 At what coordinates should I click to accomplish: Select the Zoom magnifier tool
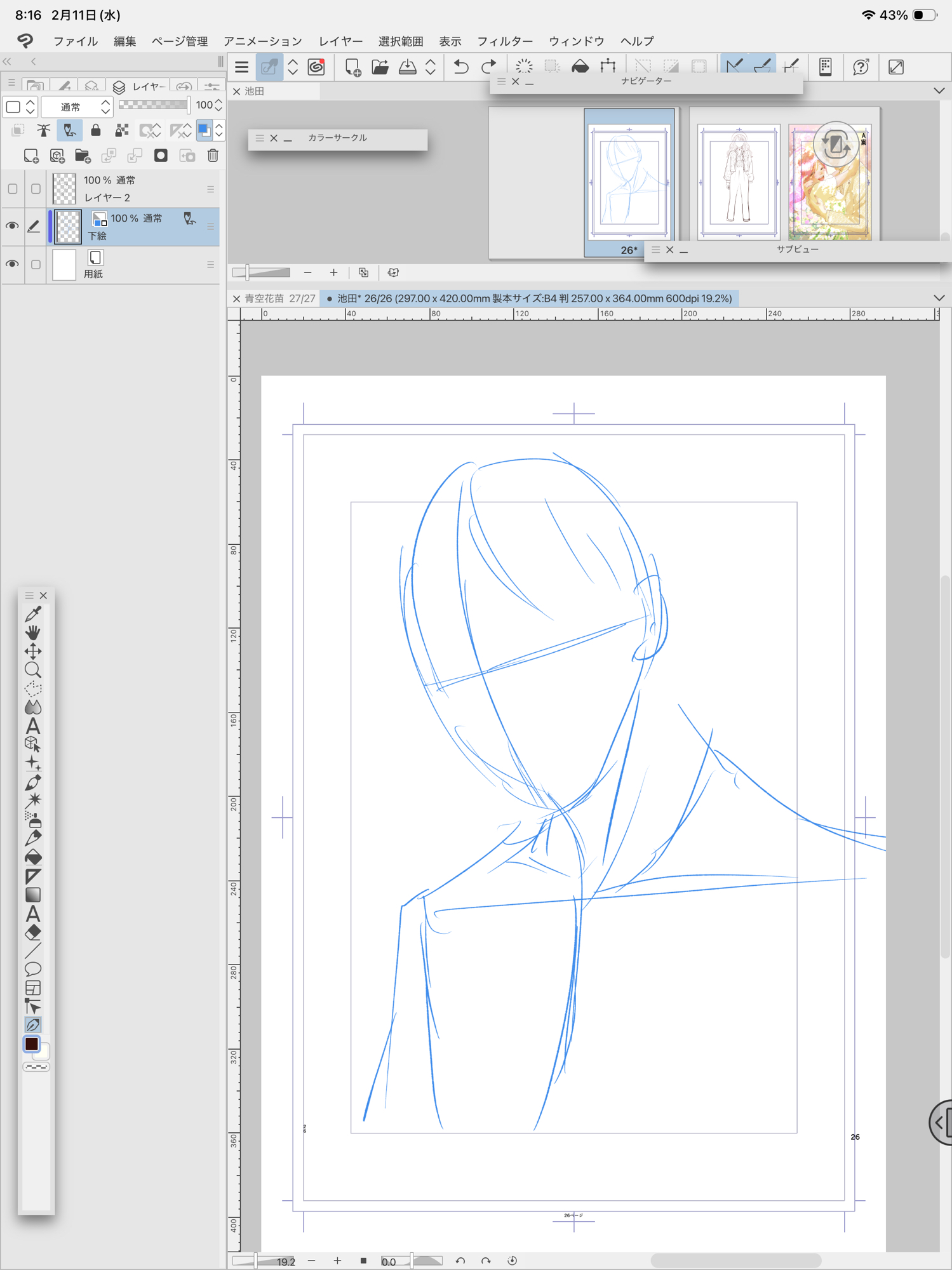tap(33, 670)
